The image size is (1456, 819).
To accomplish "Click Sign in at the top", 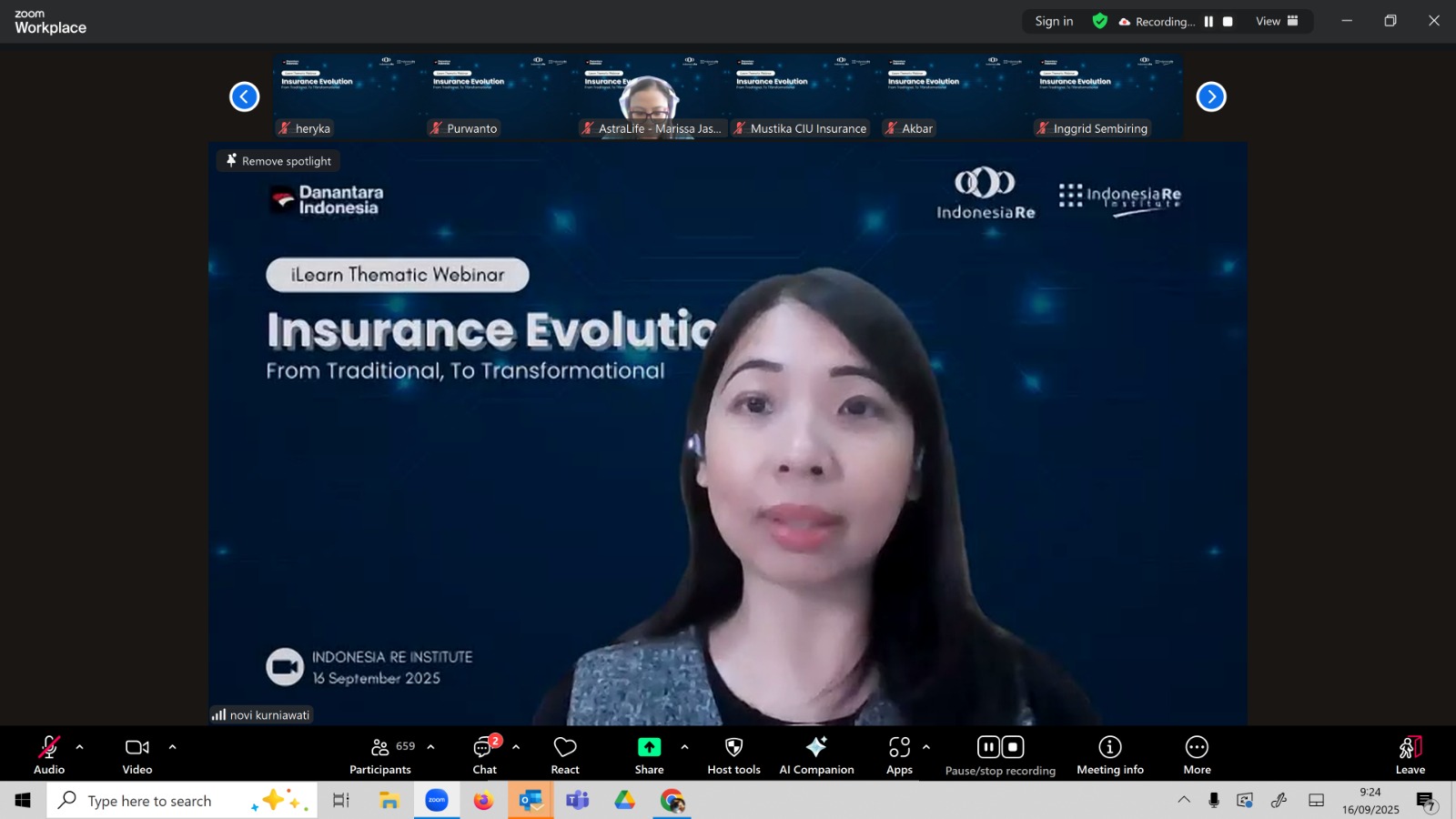I will (x=1054, y=22).
